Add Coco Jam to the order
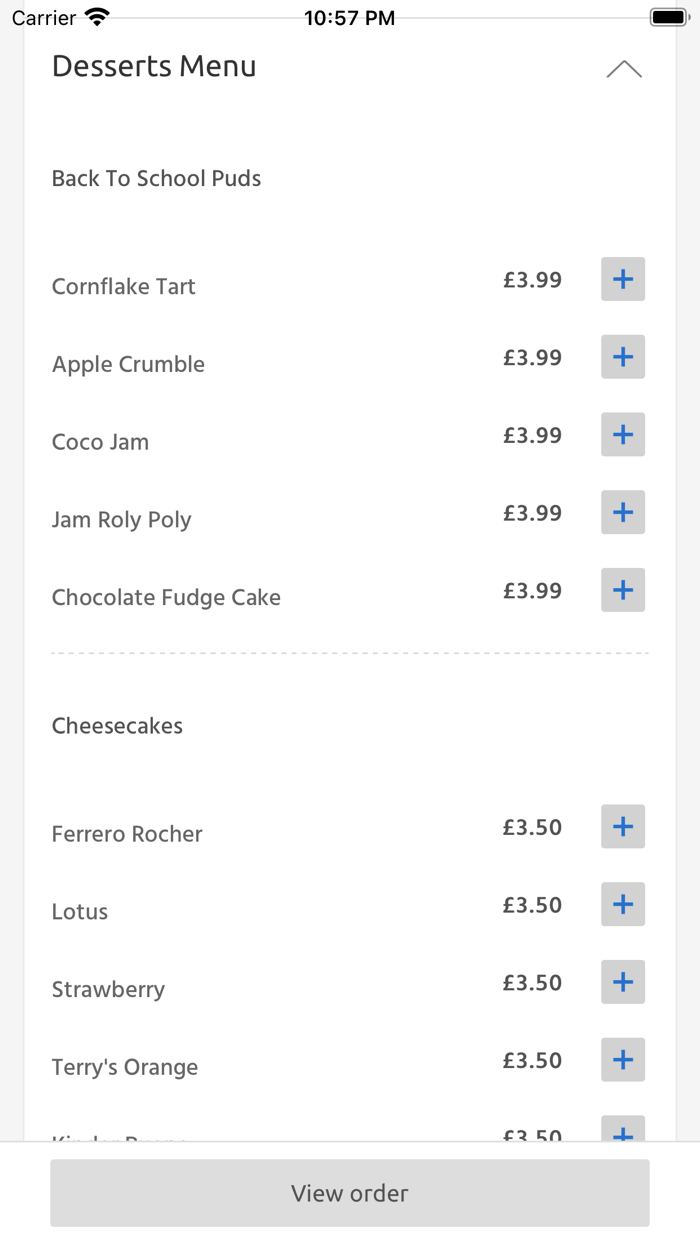 click(x=622, y=434)
